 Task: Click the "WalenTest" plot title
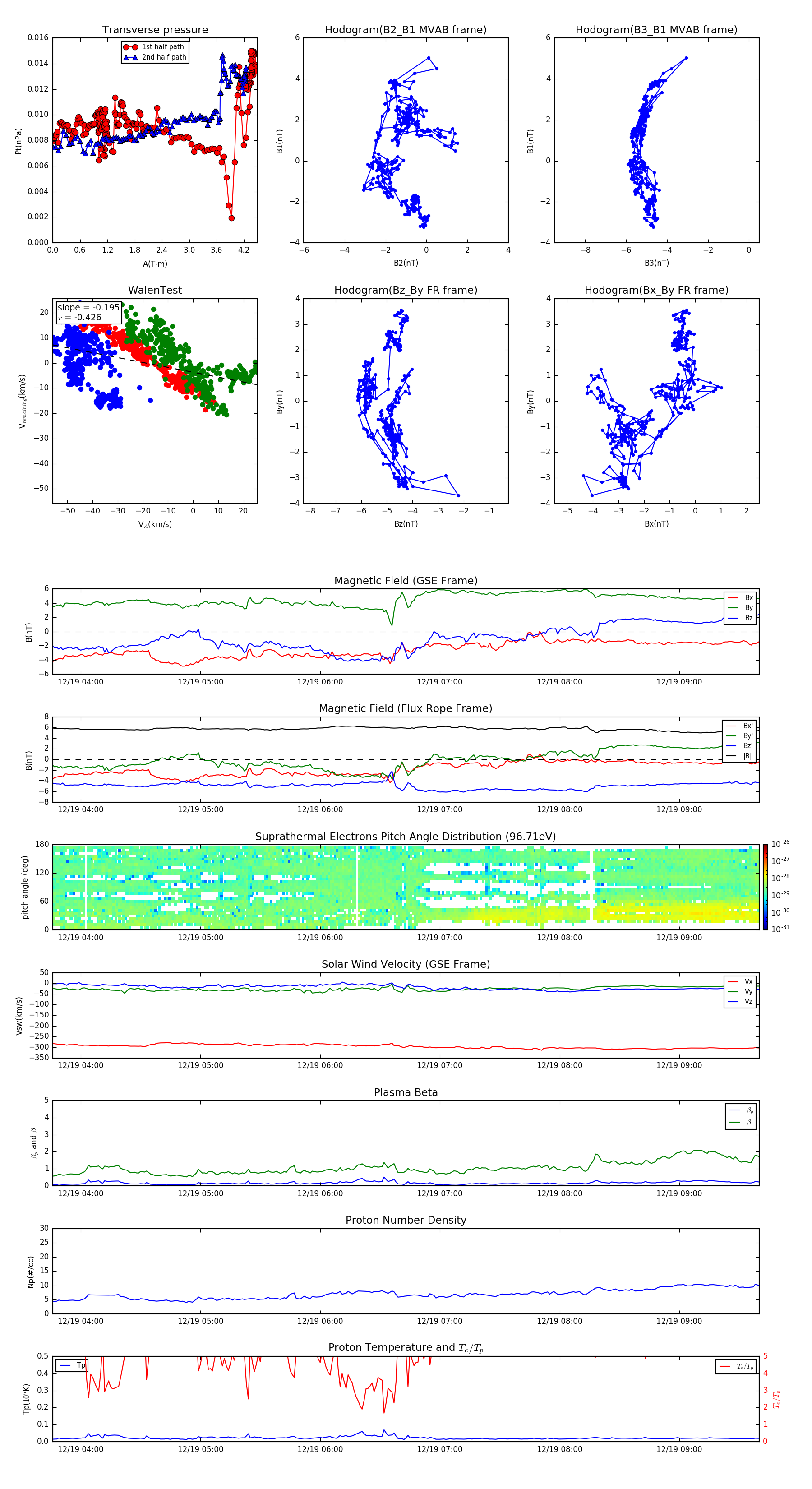pyautogui.click(x=155, y=290)
